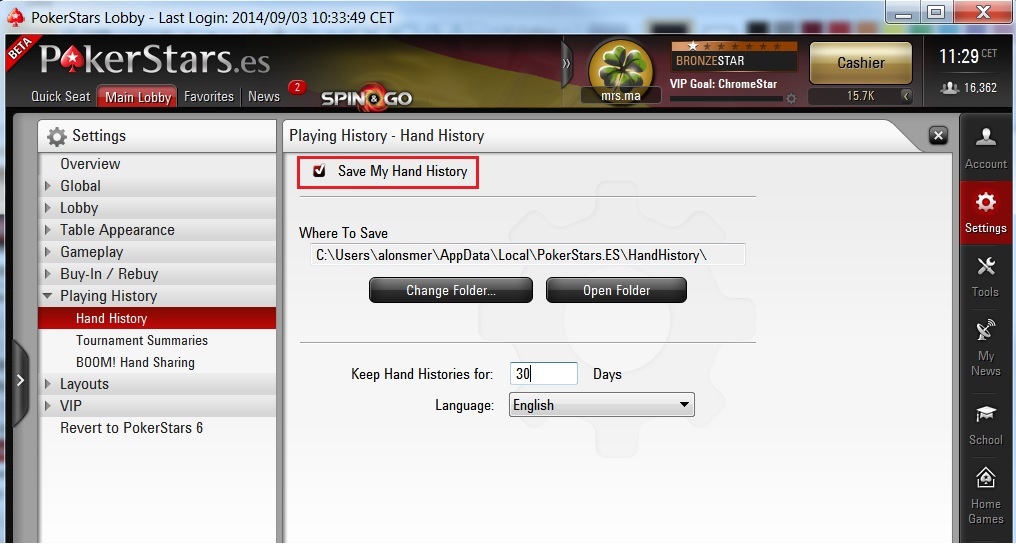Click Revert to PokerStars 6
The width and height of the screenshot is (1016, 544).
click(x=157, y=428)
